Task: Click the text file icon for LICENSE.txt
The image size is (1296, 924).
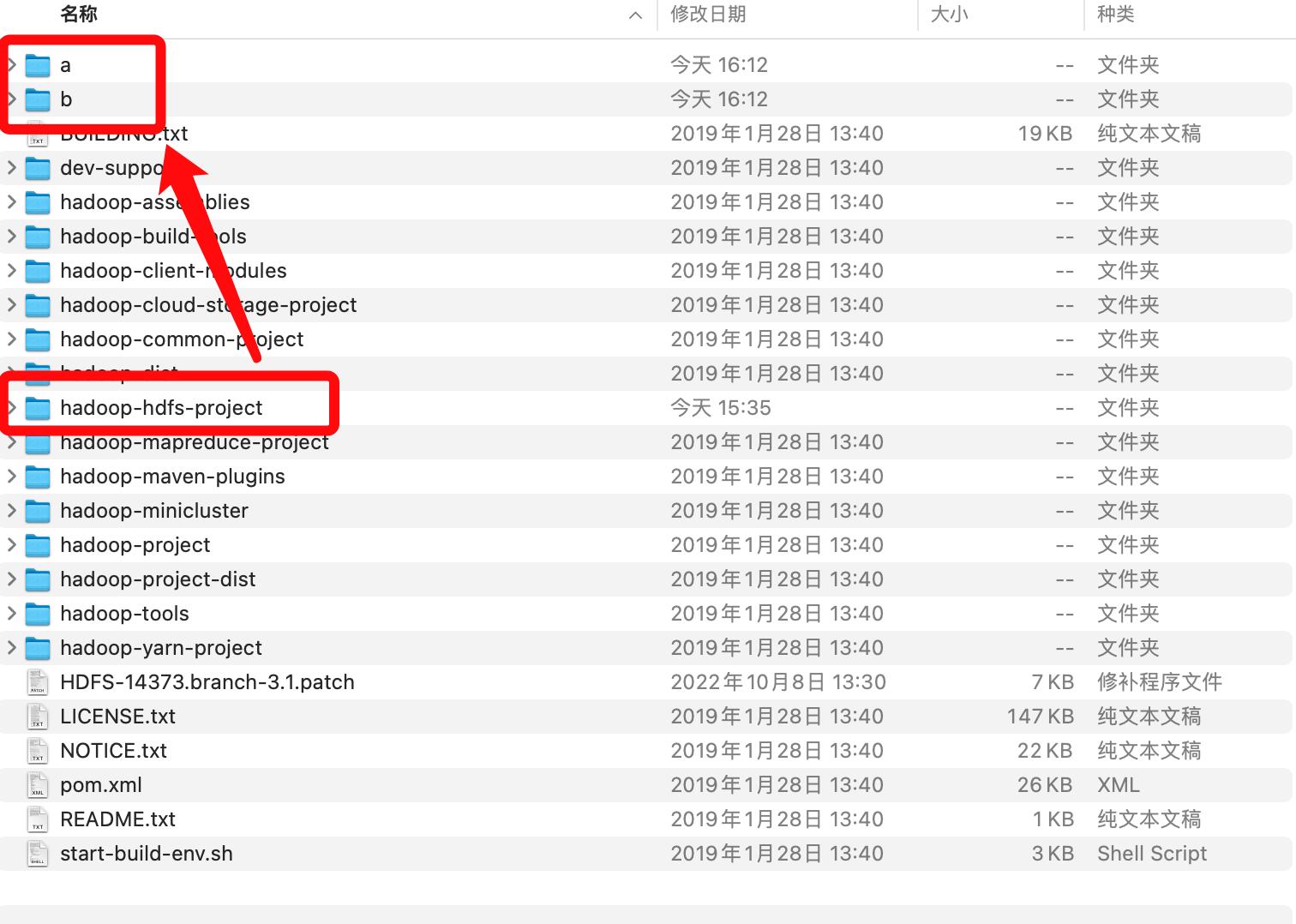Action: coord(38,717)
